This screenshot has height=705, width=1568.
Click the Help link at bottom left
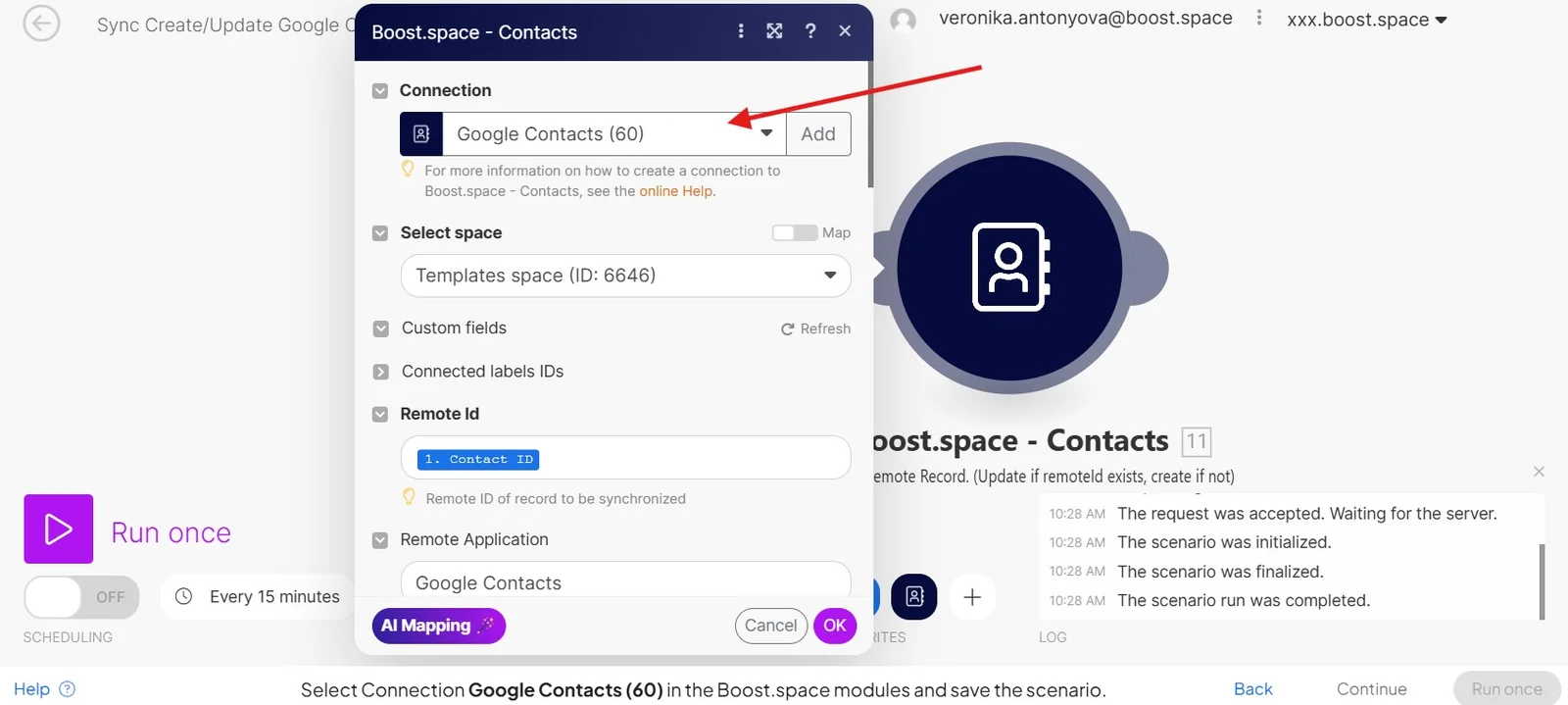pos(31,689)
